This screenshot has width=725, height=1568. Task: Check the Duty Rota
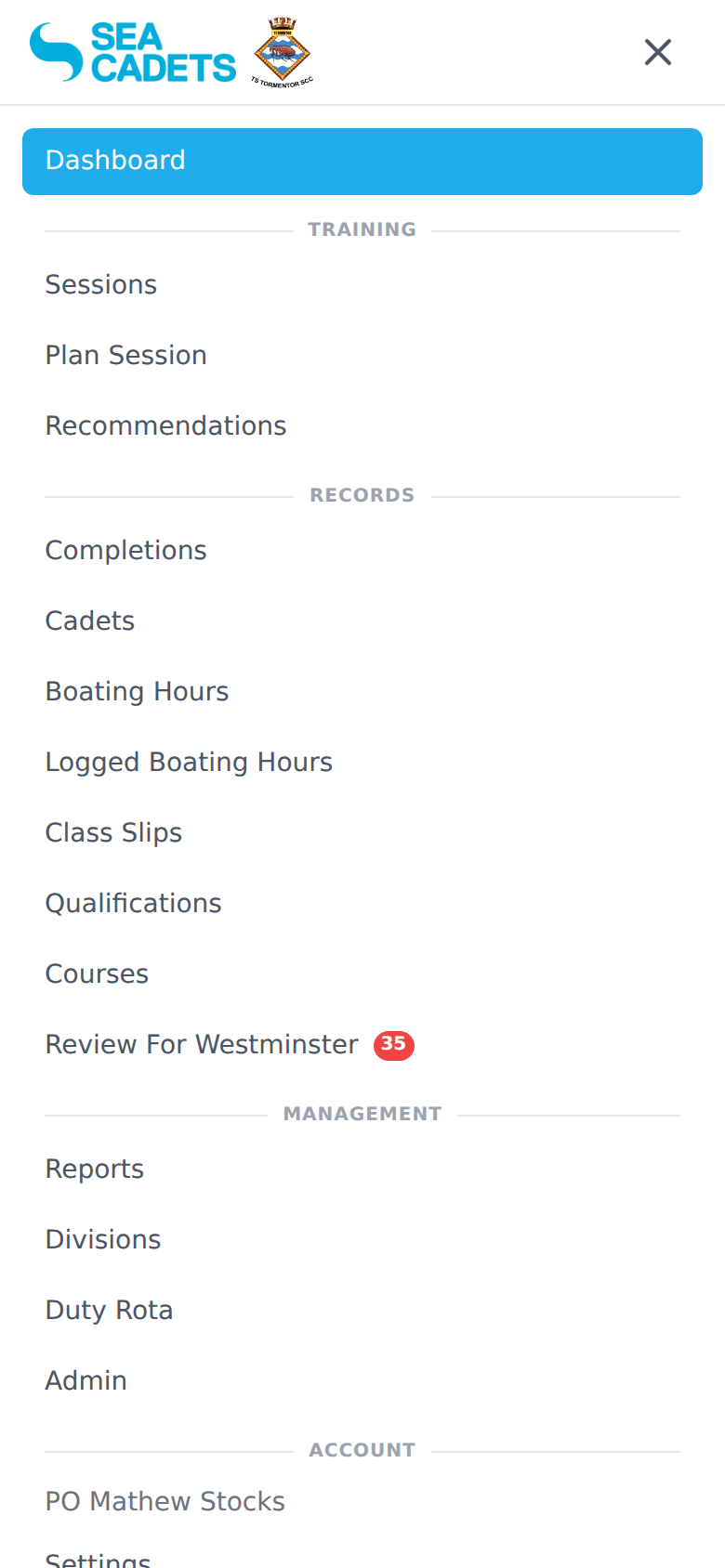click(109, 1310)
